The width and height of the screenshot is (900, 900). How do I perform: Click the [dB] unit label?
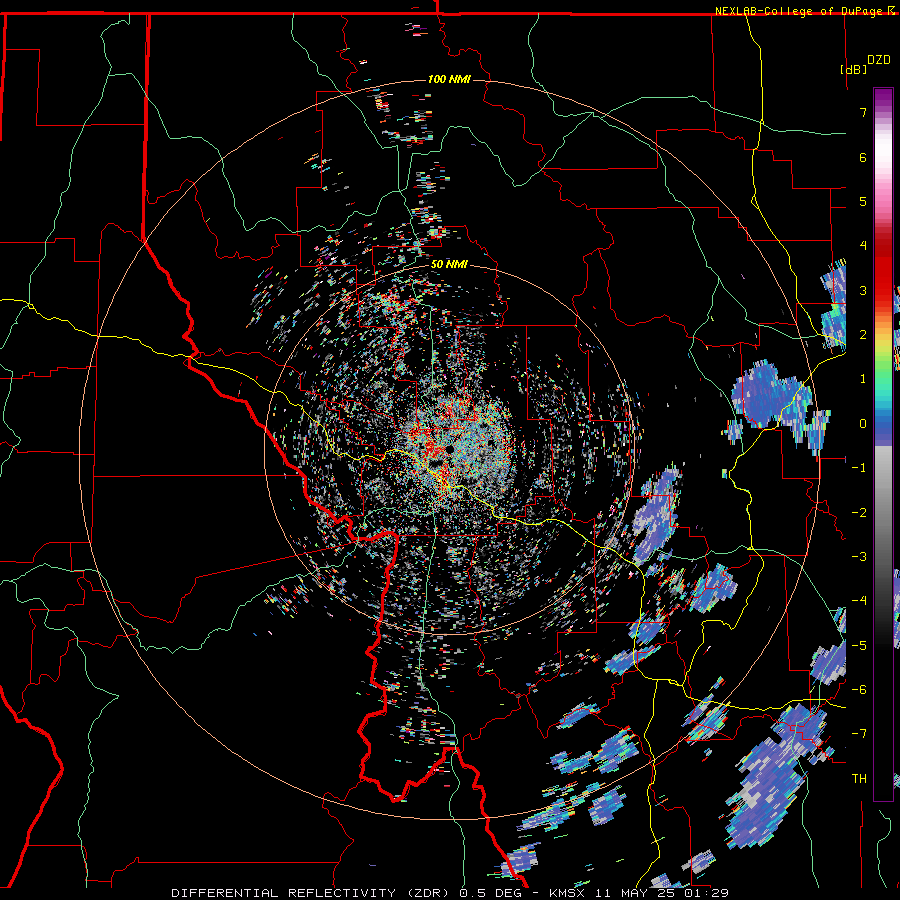(854, 69)
